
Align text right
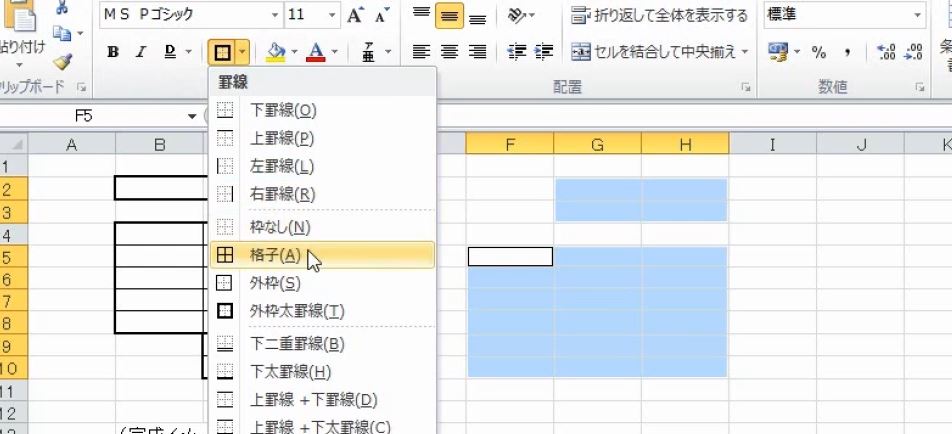478,52
